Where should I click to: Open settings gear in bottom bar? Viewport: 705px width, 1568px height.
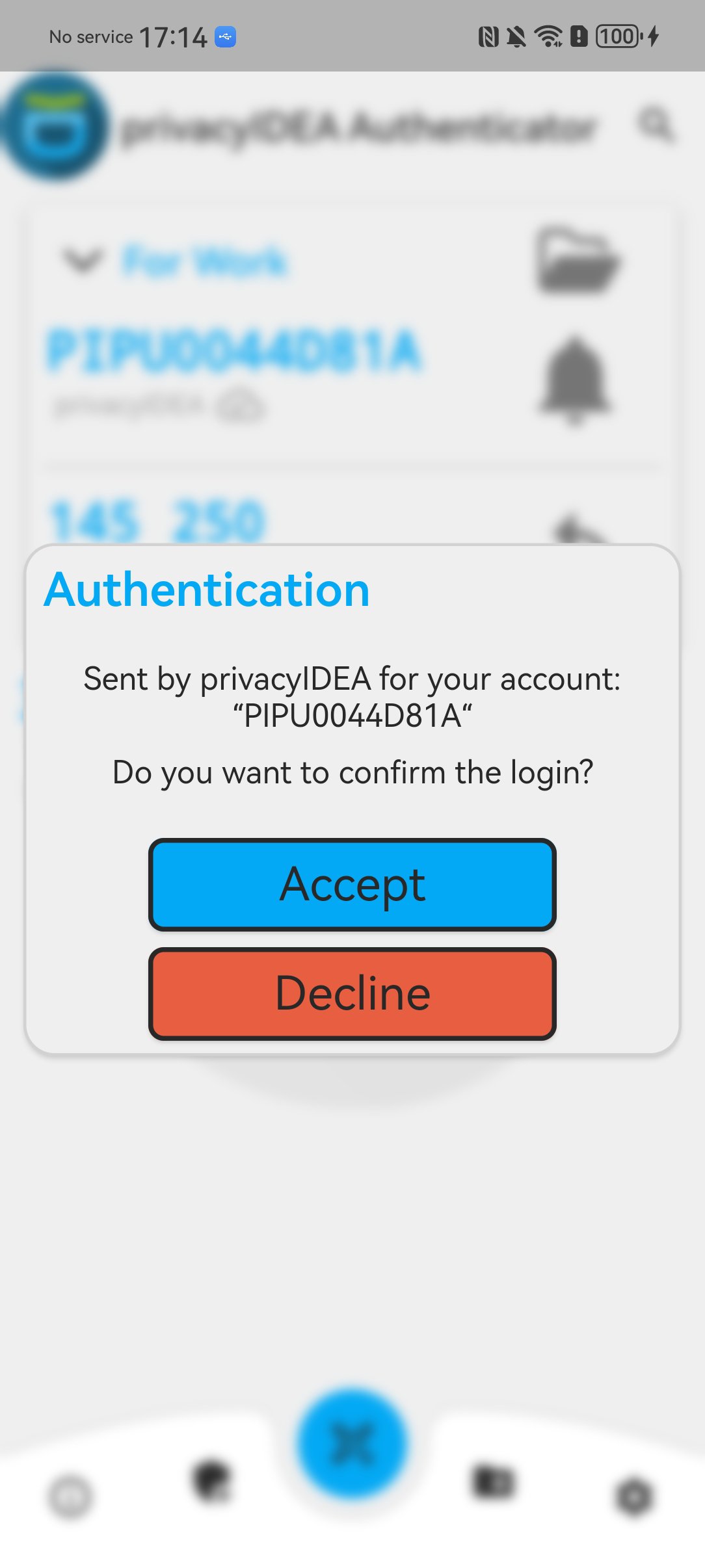click(633, 1496)
